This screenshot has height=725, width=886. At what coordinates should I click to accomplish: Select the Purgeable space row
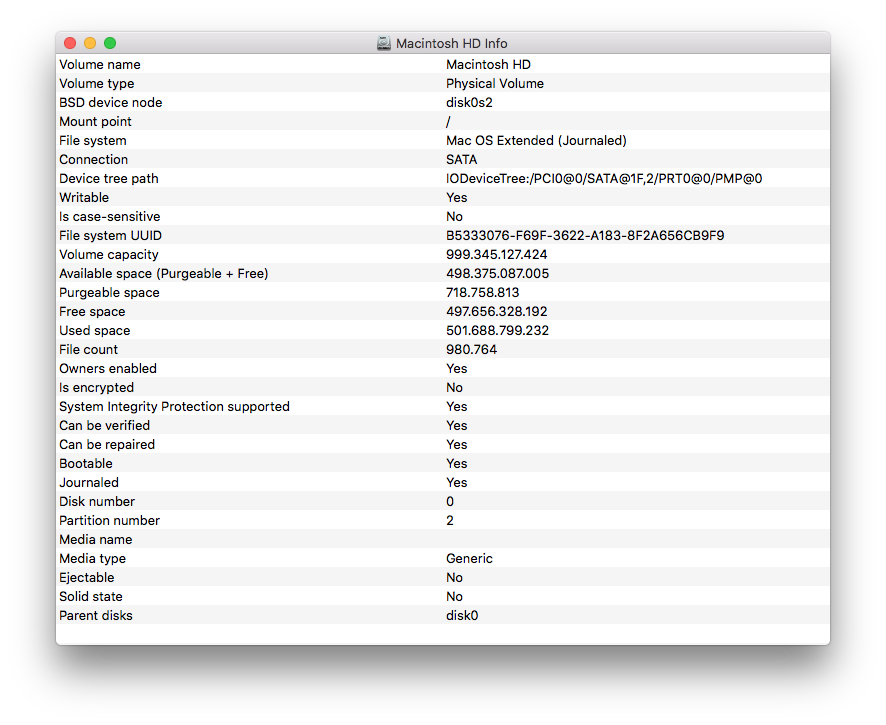coord(443,293)
